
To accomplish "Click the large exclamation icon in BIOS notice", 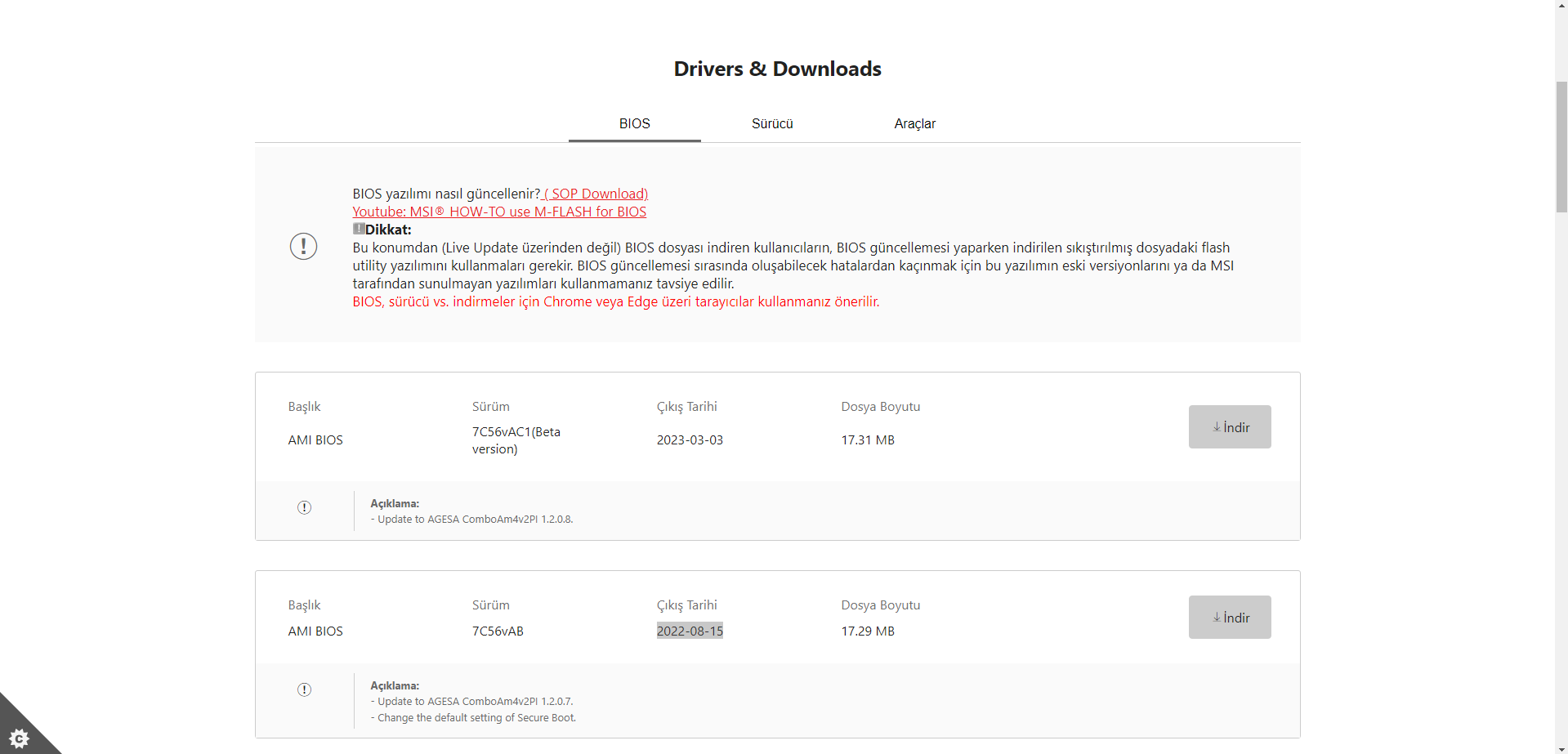I will pyautogui.click(x=303, y=246).
